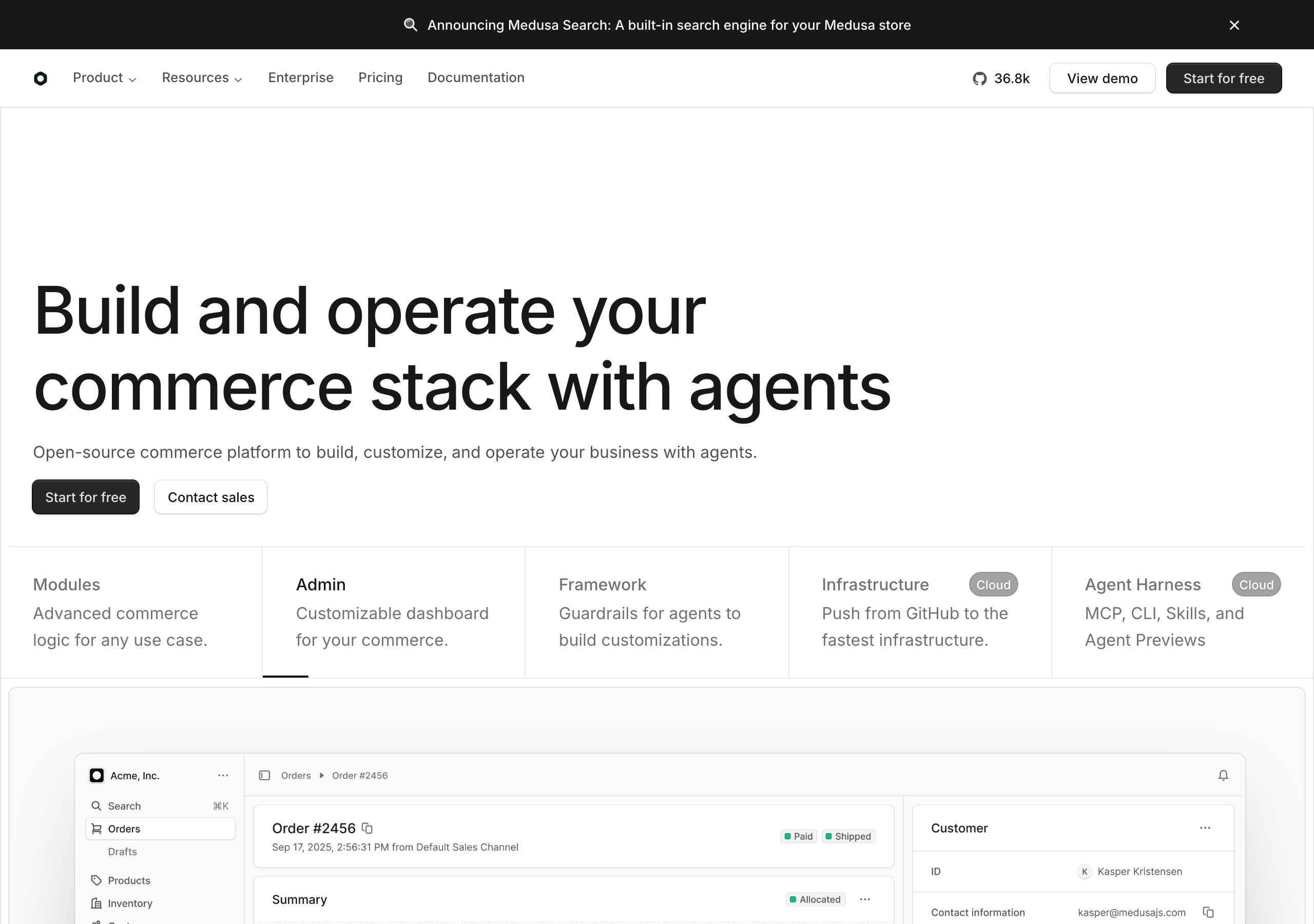Expand the Product dropdown menu
Image resolution: width=1314 pixels, height=924 pixels.
pos(105,78)
